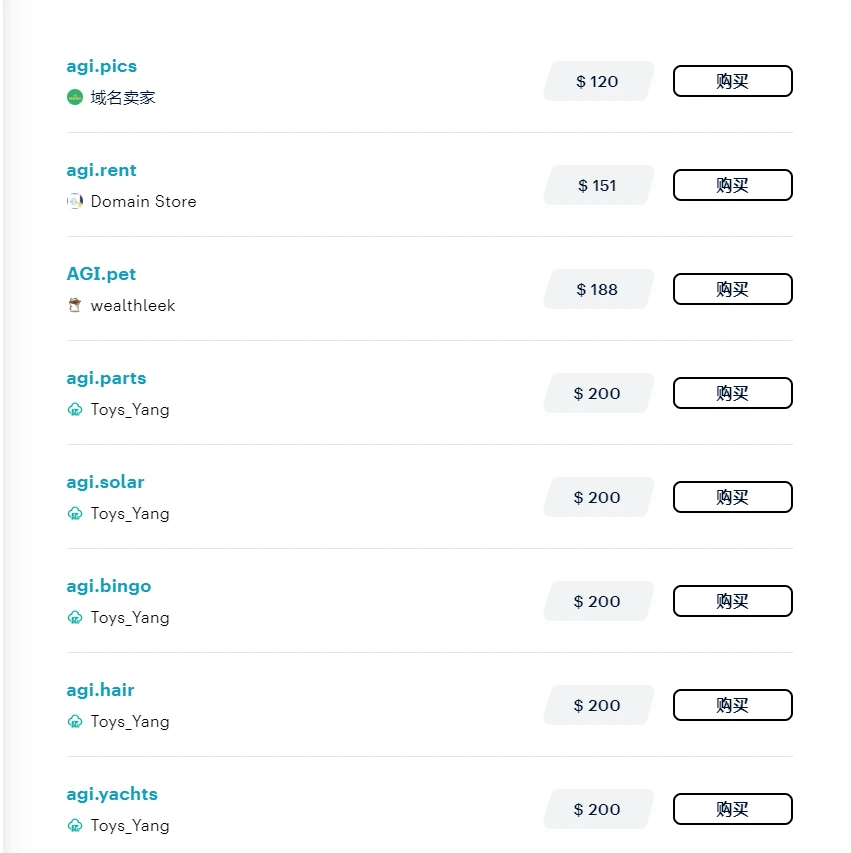
Task: Click the Toys_Yang icon under agi.parts
Action: point(75,409)
